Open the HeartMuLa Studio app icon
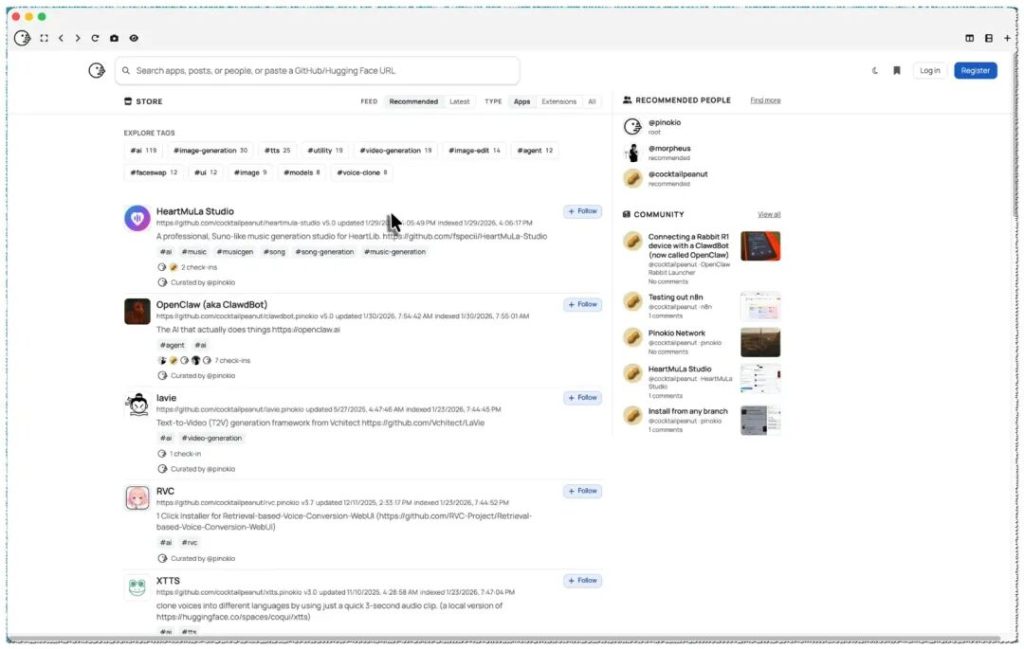Image resolution: width=1024 pixels, height=649 pixels. tap(137, 218)
